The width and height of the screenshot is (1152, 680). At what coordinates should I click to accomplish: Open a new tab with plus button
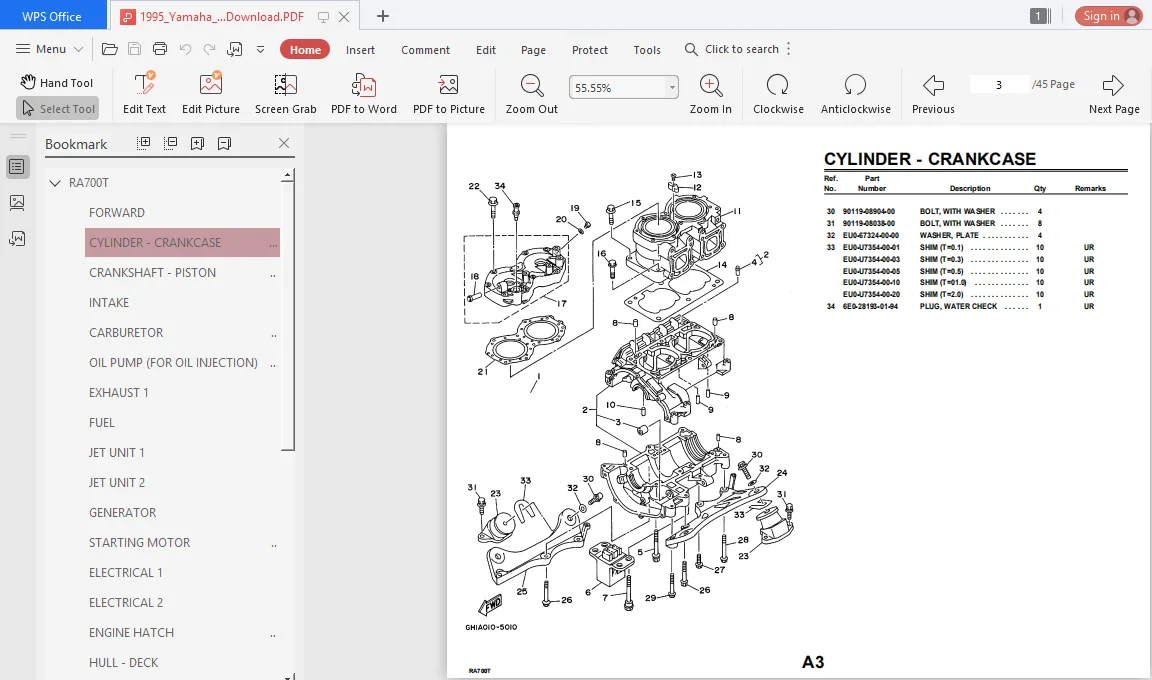pyautogui.click(x=383, y=15)
